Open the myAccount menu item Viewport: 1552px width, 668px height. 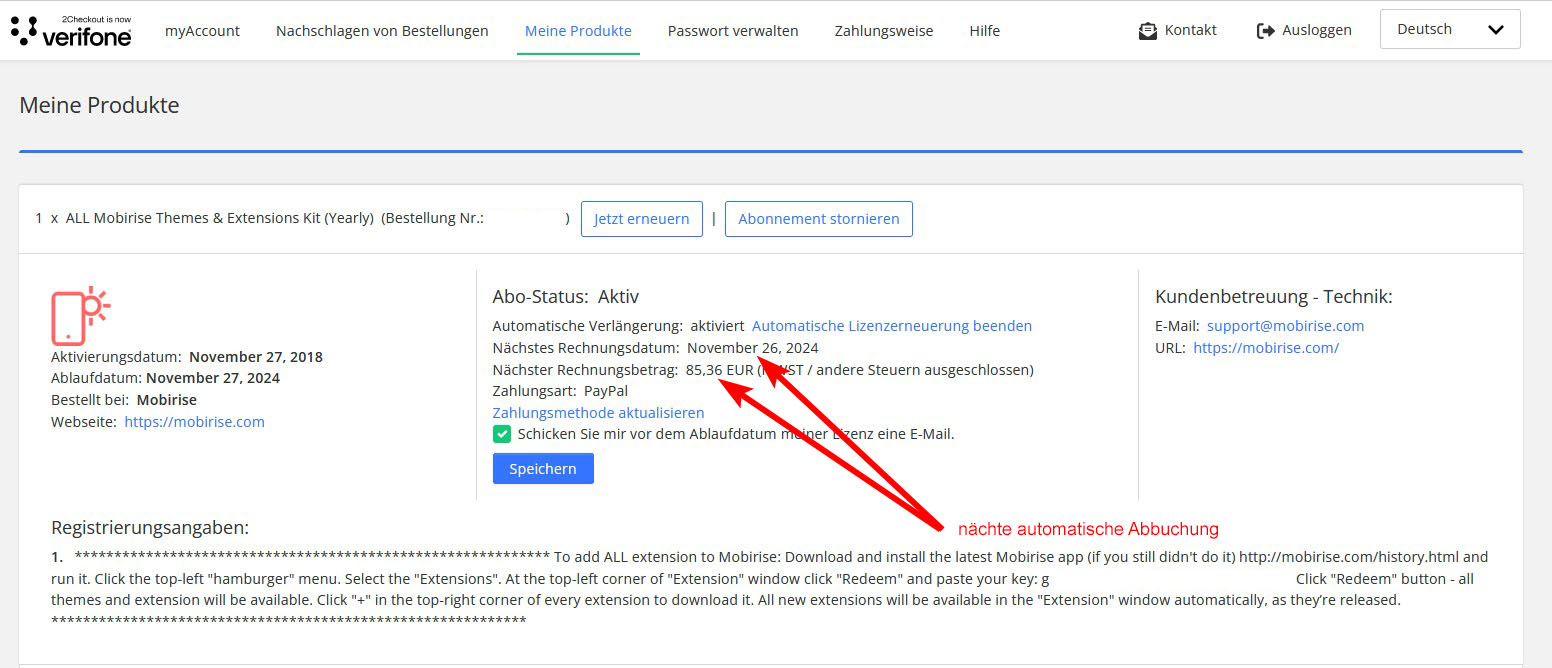[202, 31]
